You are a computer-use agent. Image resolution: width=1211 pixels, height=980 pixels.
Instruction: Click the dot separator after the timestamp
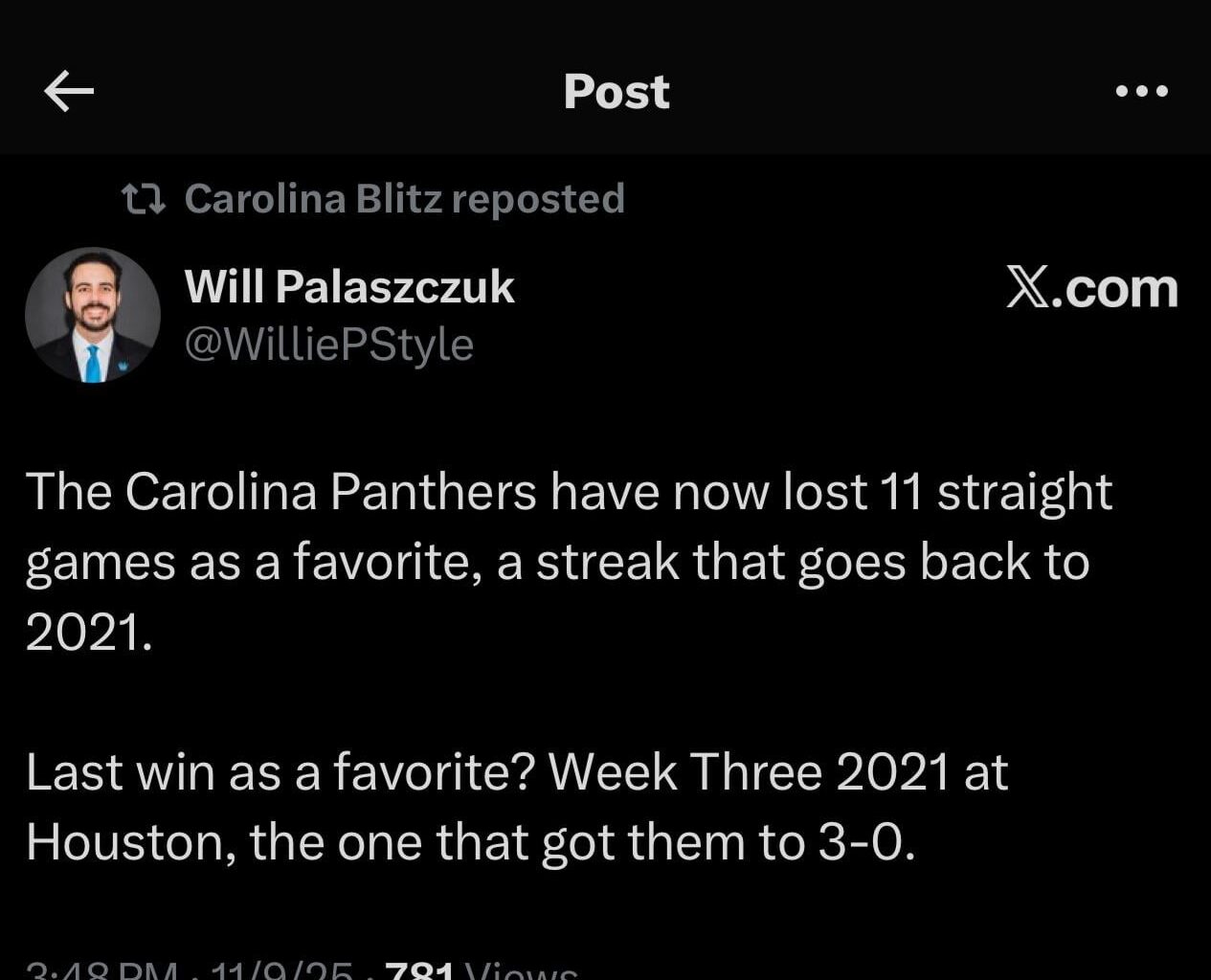coord(196,969)
